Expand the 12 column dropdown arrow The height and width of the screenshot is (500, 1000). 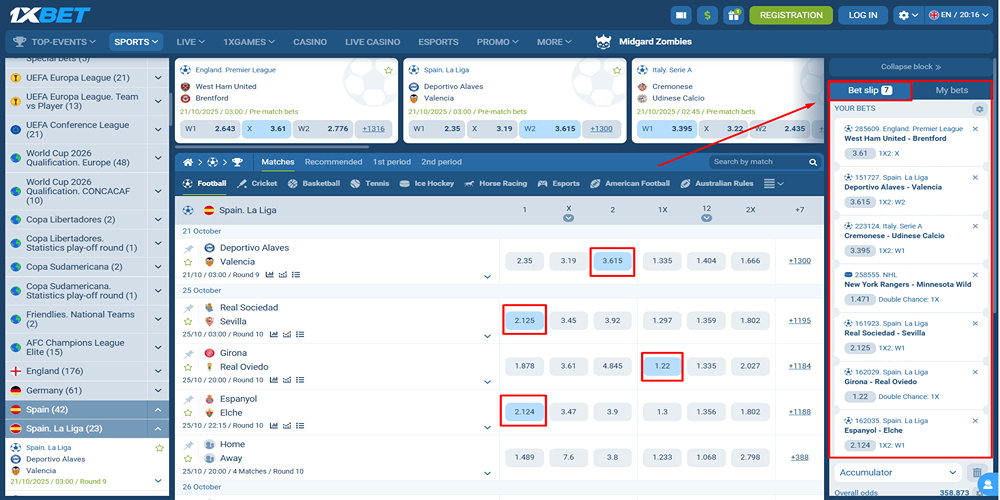706,218
